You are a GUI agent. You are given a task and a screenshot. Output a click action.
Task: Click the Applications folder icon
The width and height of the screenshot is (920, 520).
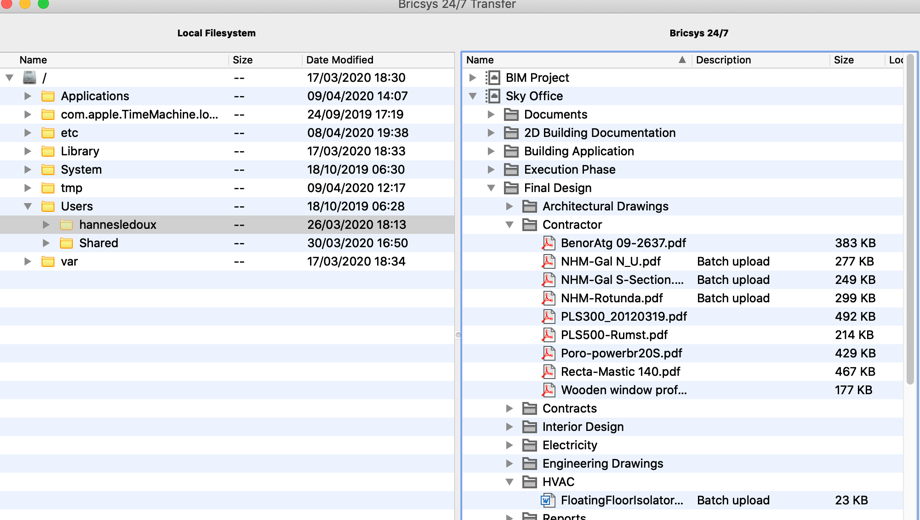click(48, 96)
